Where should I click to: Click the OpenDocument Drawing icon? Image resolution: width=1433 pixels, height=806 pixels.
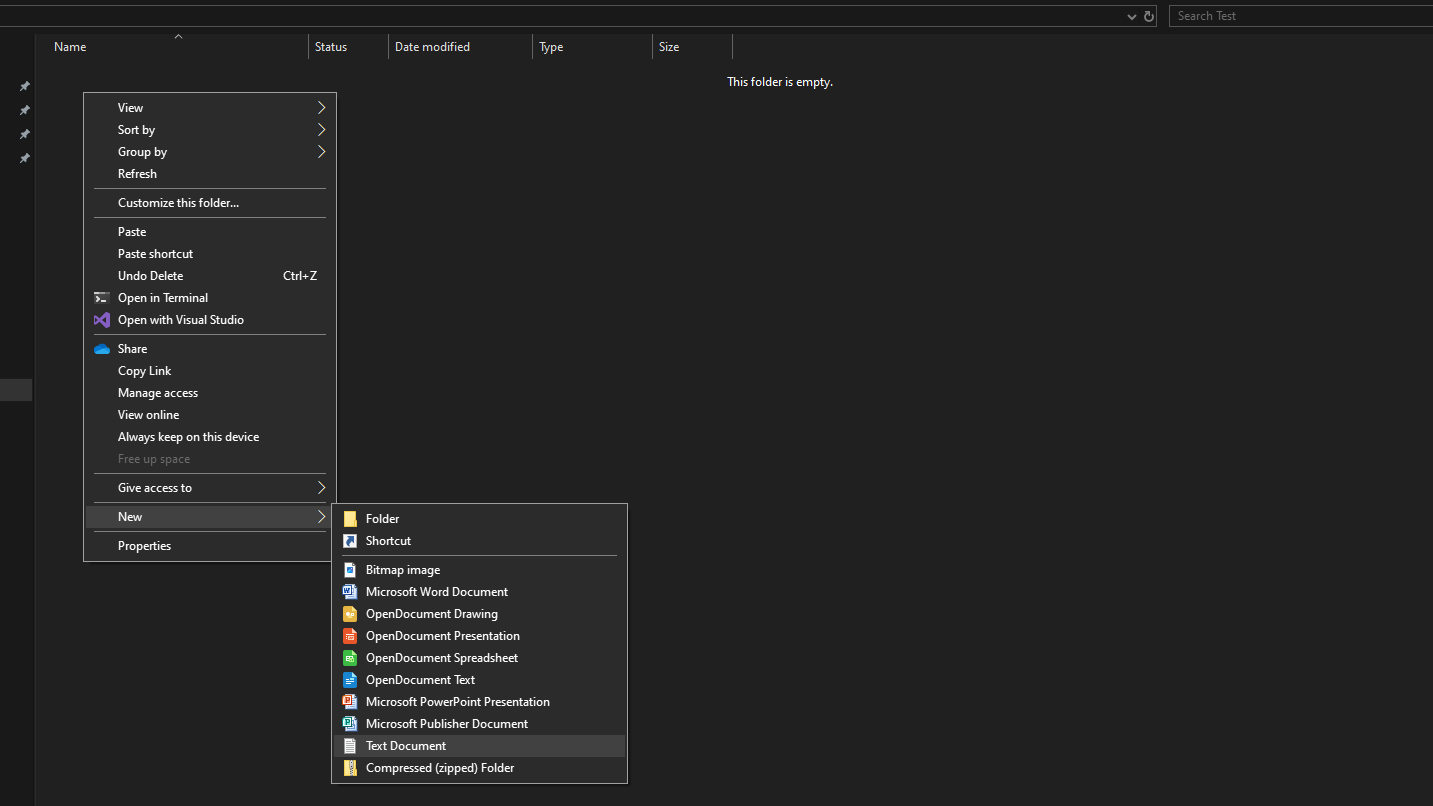click(350, 614)
